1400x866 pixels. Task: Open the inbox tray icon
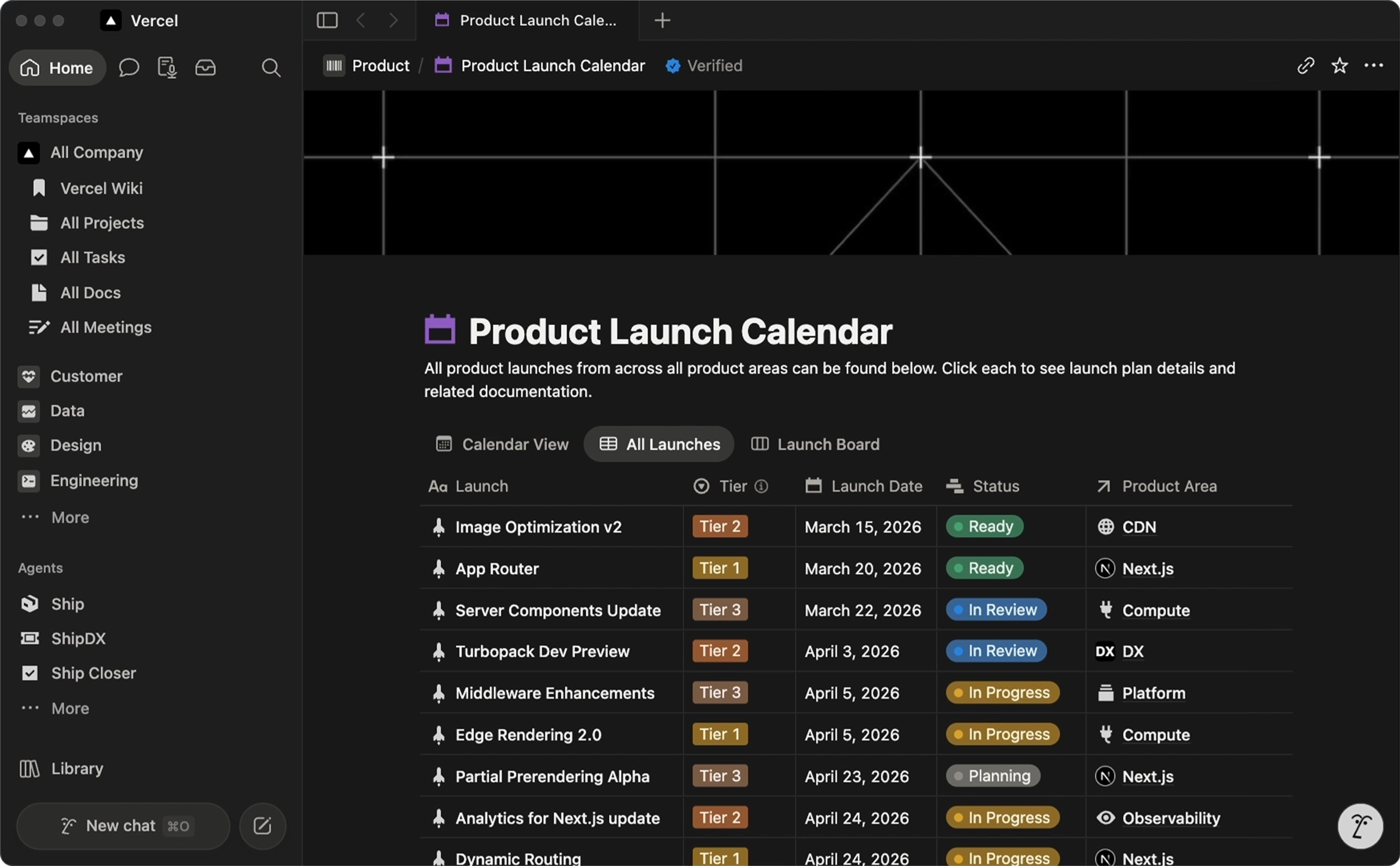pyautogui.click(x=205, y=67)
